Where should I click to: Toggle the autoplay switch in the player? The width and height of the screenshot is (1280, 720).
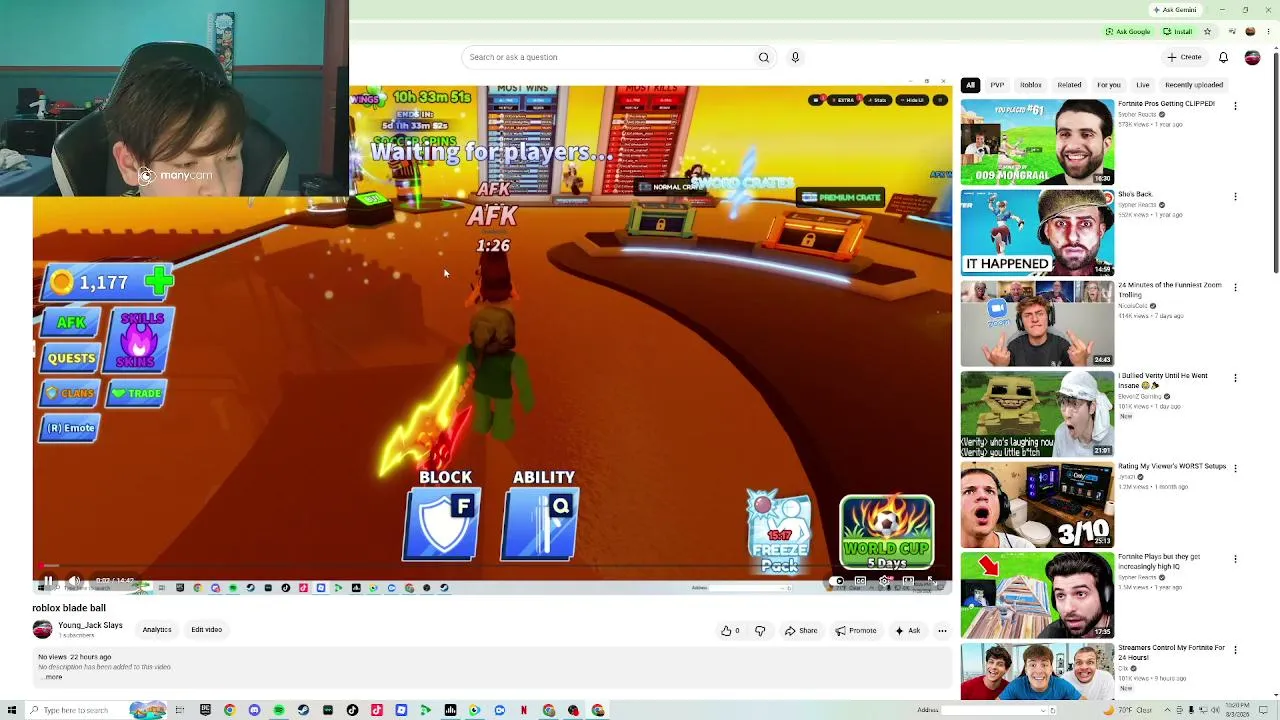click(x=837, y=581)
